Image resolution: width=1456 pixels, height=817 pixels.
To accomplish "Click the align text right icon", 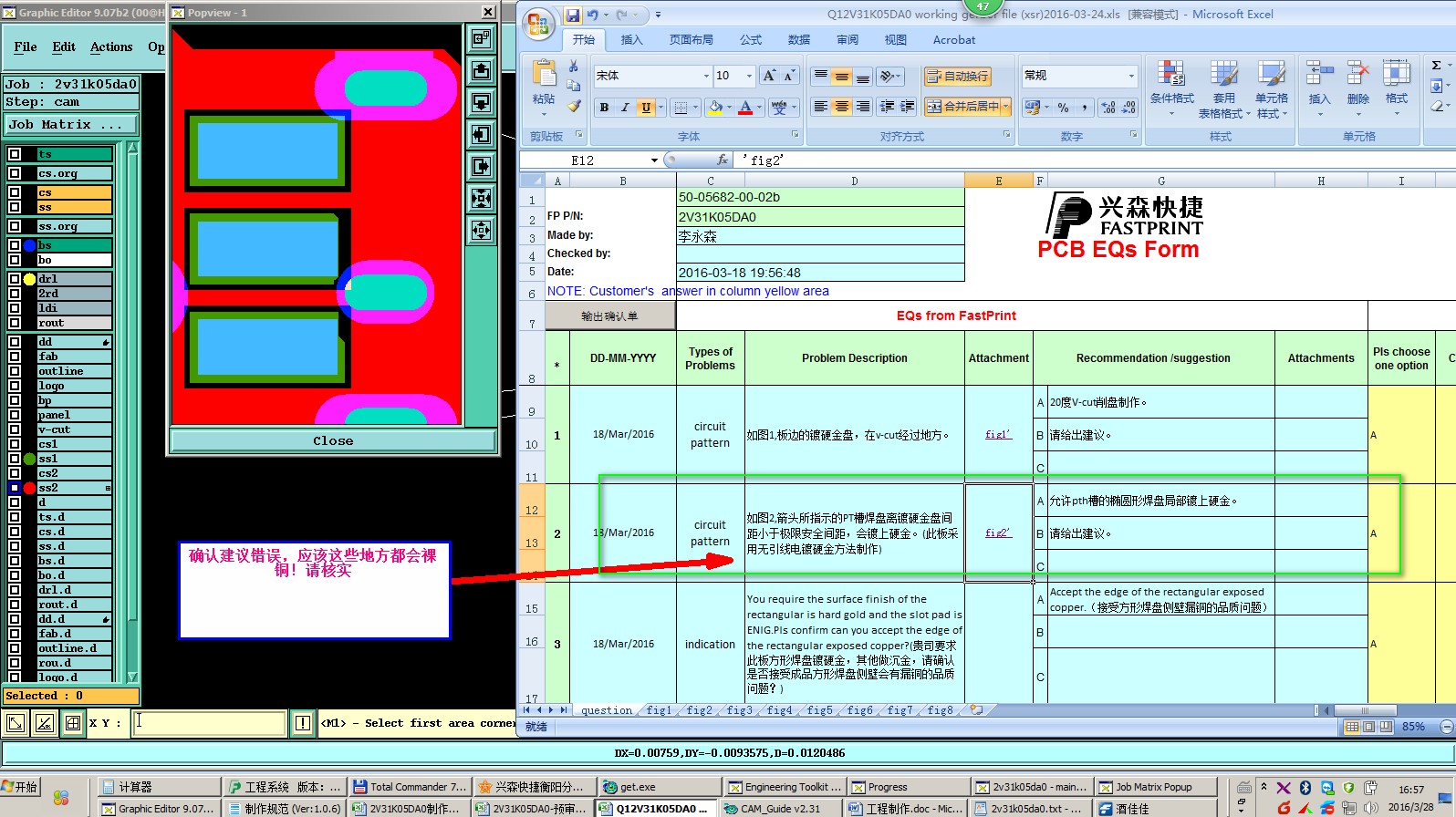I will (861, 107).
